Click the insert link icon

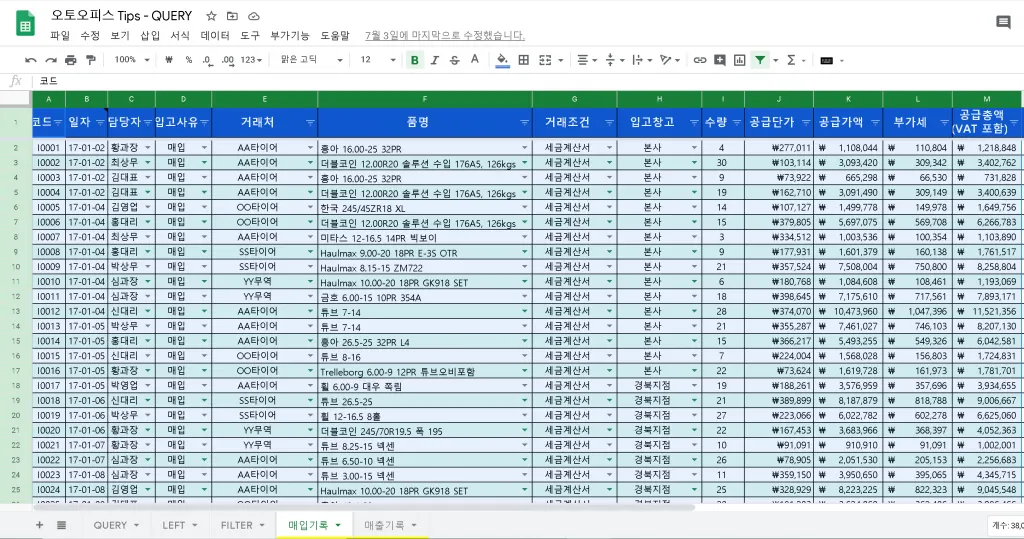coord(700,60)
